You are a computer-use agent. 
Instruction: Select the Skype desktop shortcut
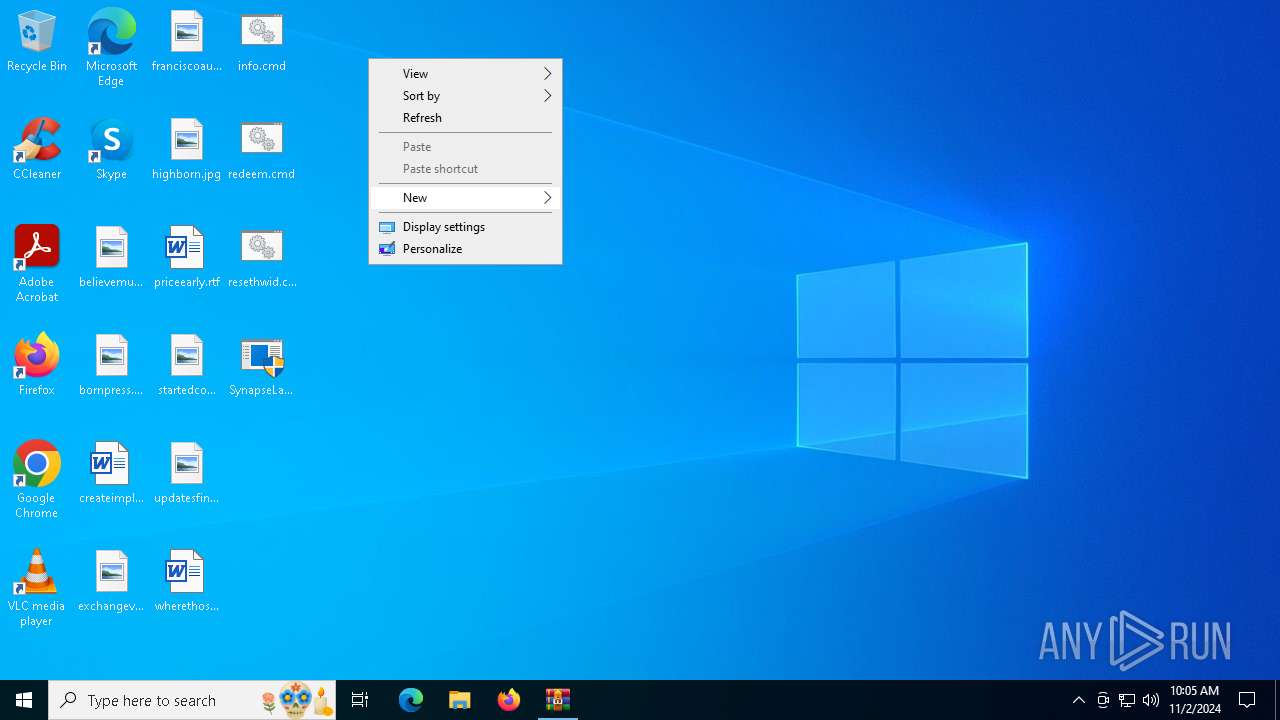111,149
